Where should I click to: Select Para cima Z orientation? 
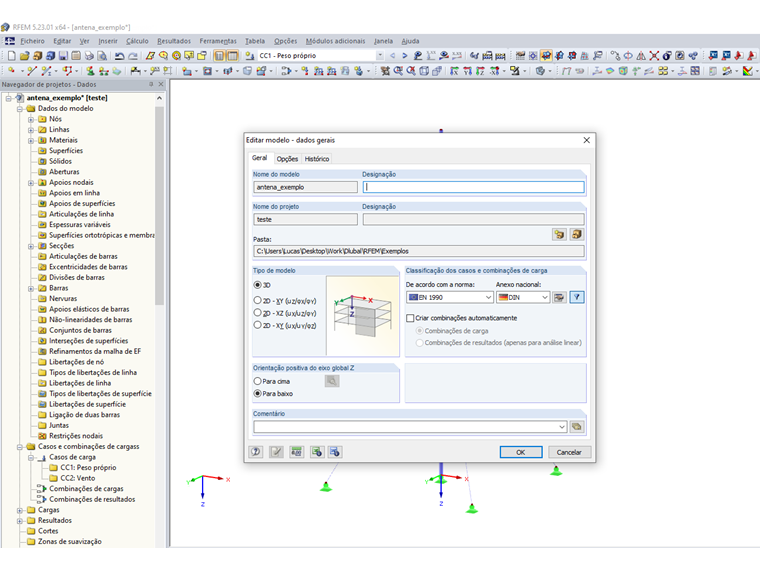click(x=258, y=381)
